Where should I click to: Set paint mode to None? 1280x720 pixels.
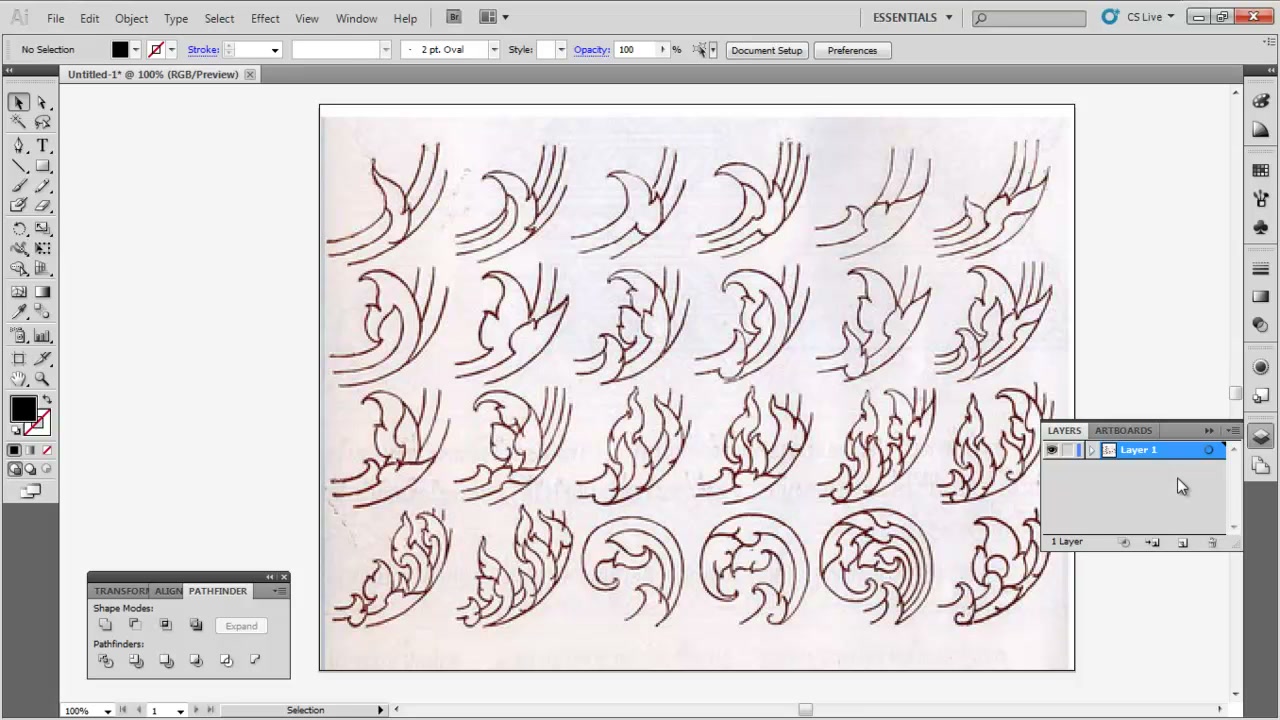click(47, 451)
